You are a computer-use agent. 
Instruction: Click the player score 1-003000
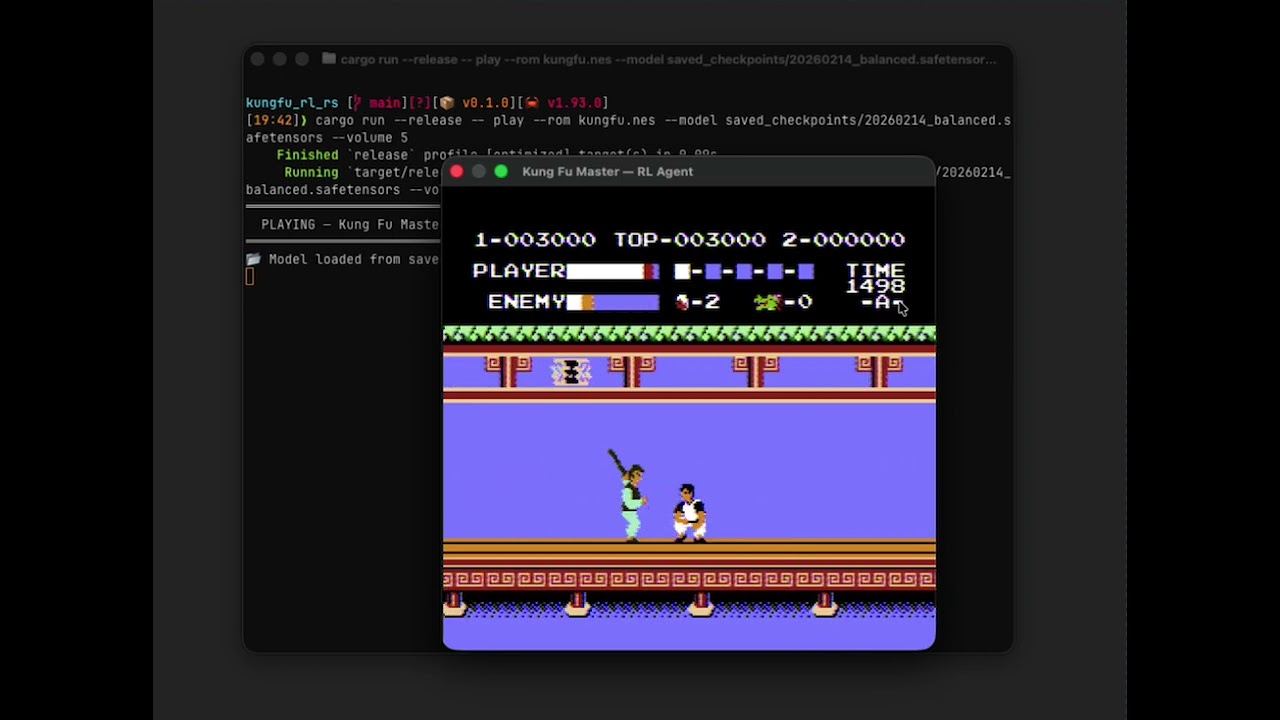pos(535,240)
